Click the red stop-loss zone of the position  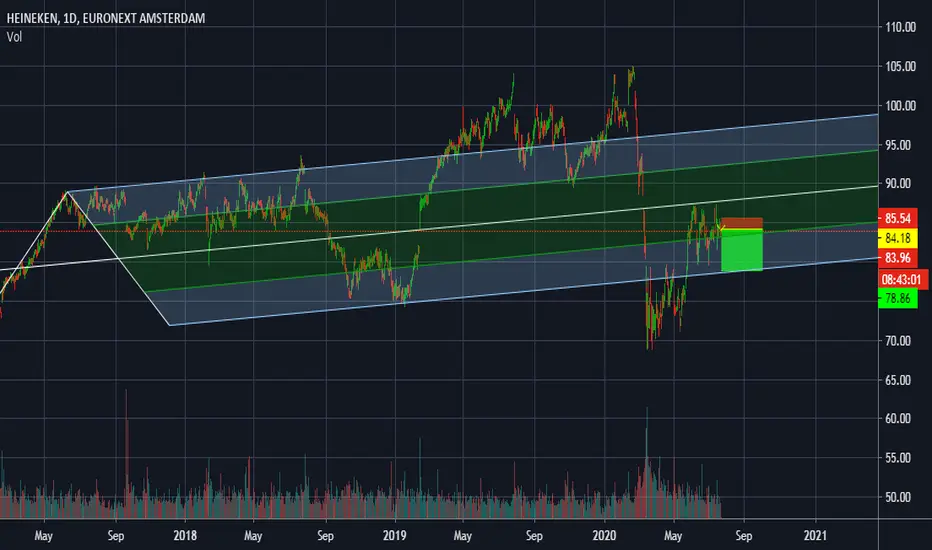[742, 224]
